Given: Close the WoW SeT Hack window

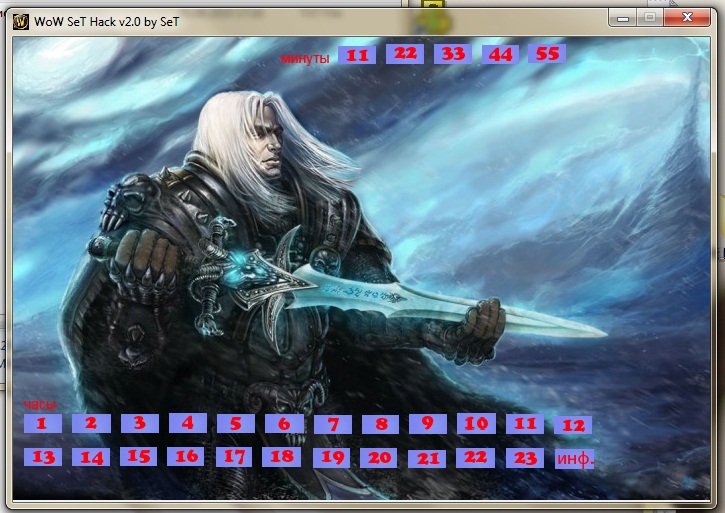Looking at the screenshot, I should point(687,18).
